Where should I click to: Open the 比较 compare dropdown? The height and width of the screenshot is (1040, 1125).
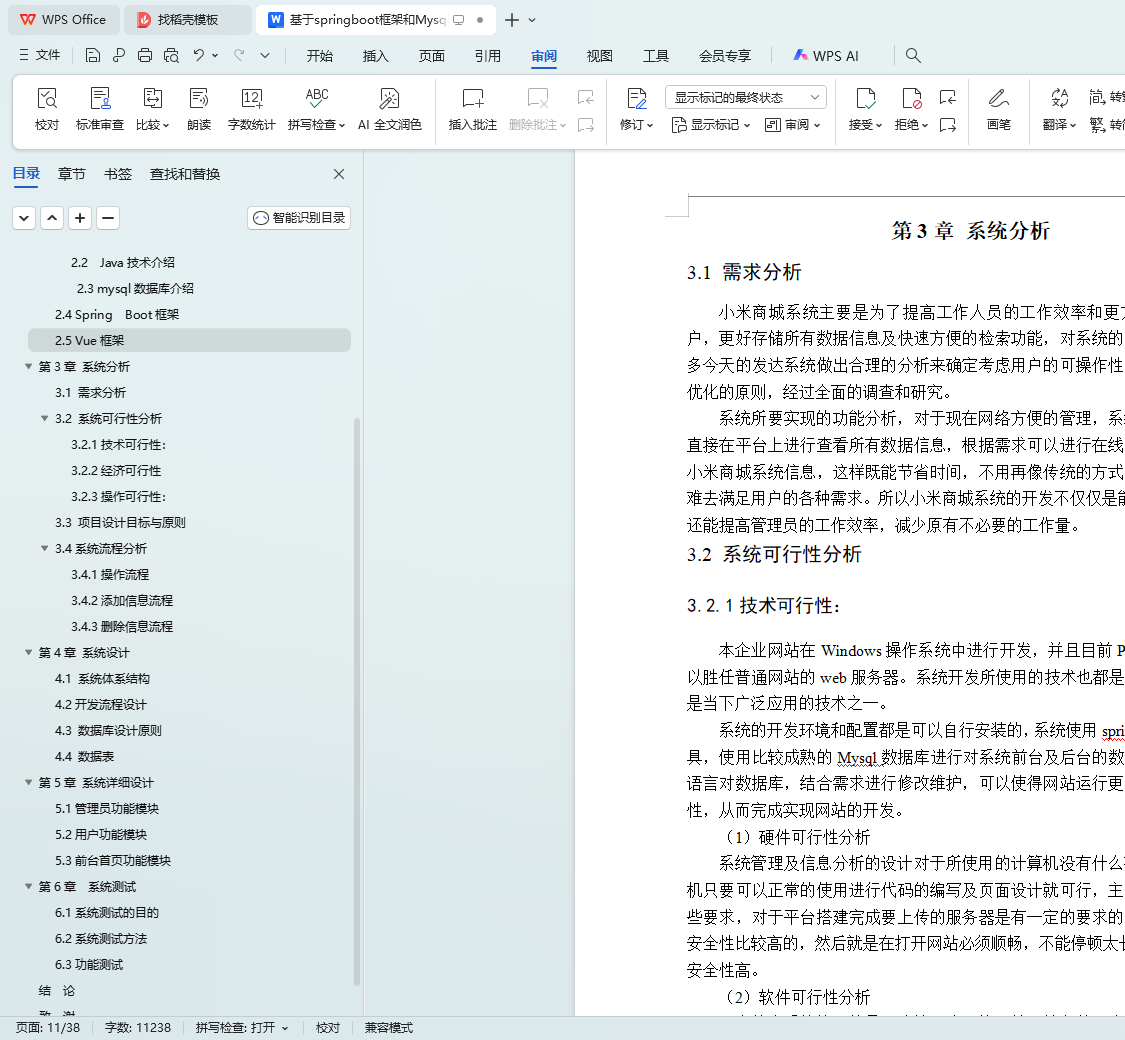(x=153, y=125)
